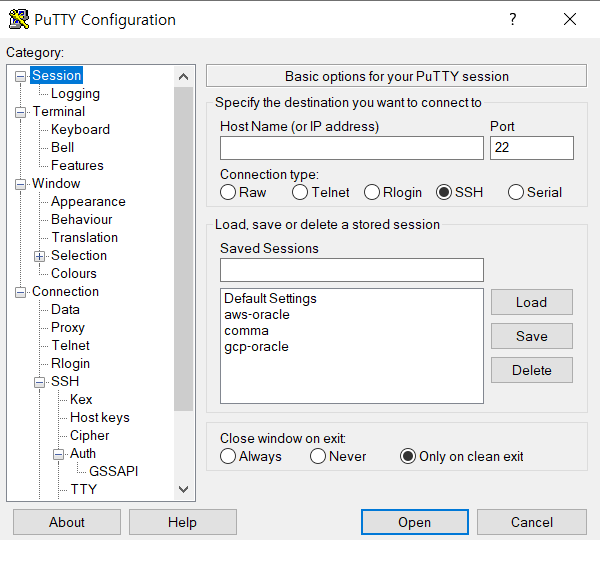Open the Keyboard category

(80, 130)
